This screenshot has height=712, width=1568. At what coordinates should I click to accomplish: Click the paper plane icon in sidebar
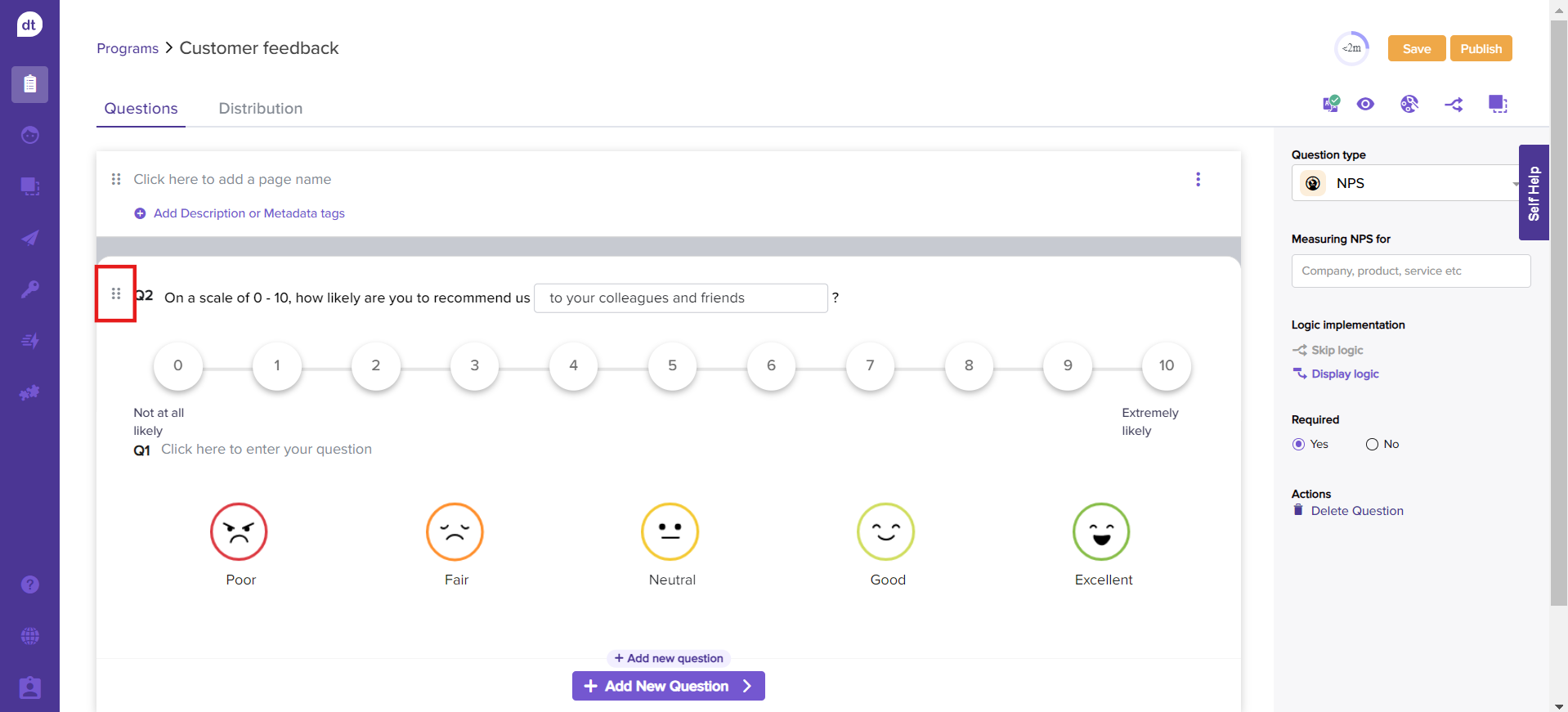pos(30,238)
